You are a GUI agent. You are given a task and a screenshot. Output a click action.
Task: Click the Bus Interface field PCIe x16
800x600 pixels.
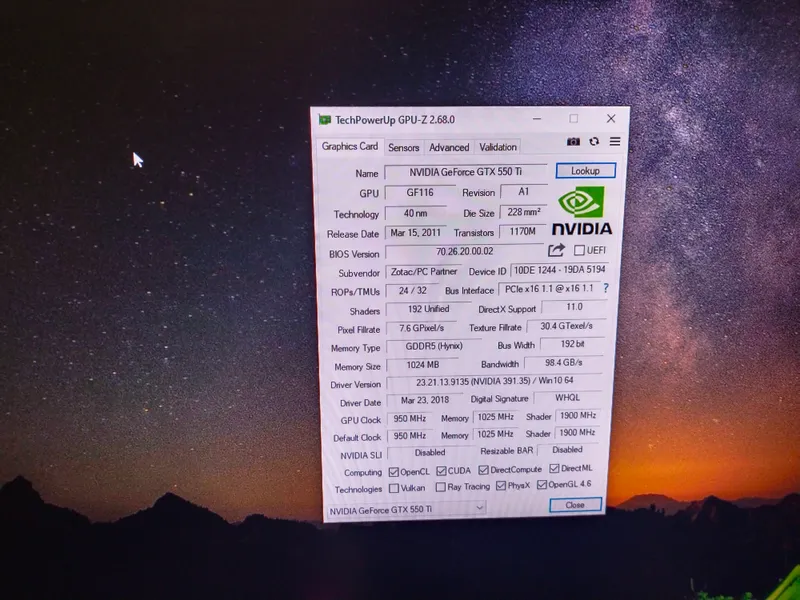[549, 289]
